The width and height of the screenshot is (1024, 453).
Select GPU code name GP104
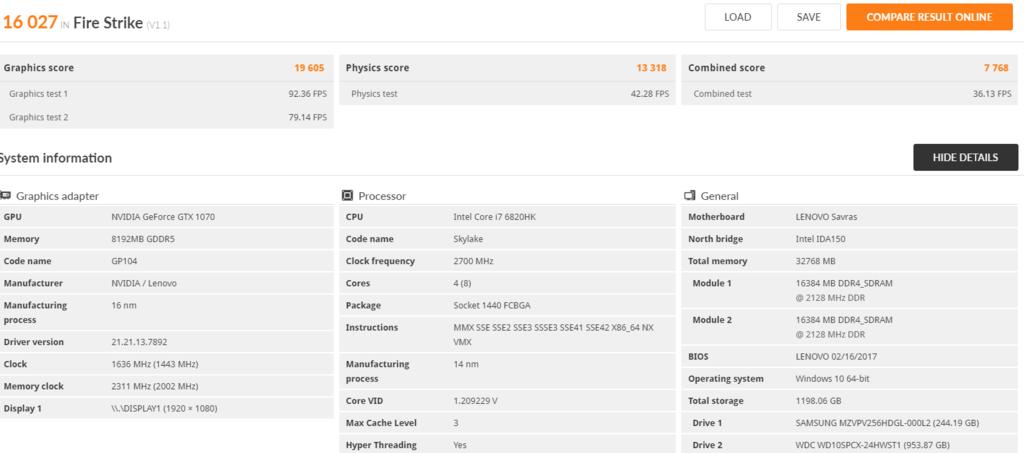tap(123, 261)
